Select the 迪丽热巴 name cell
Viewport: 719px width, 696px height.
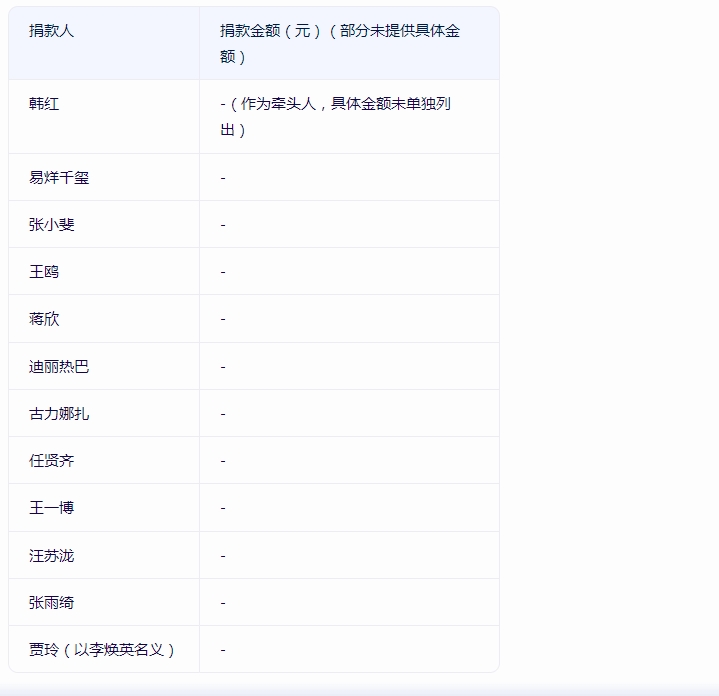(x=59, y=367)
